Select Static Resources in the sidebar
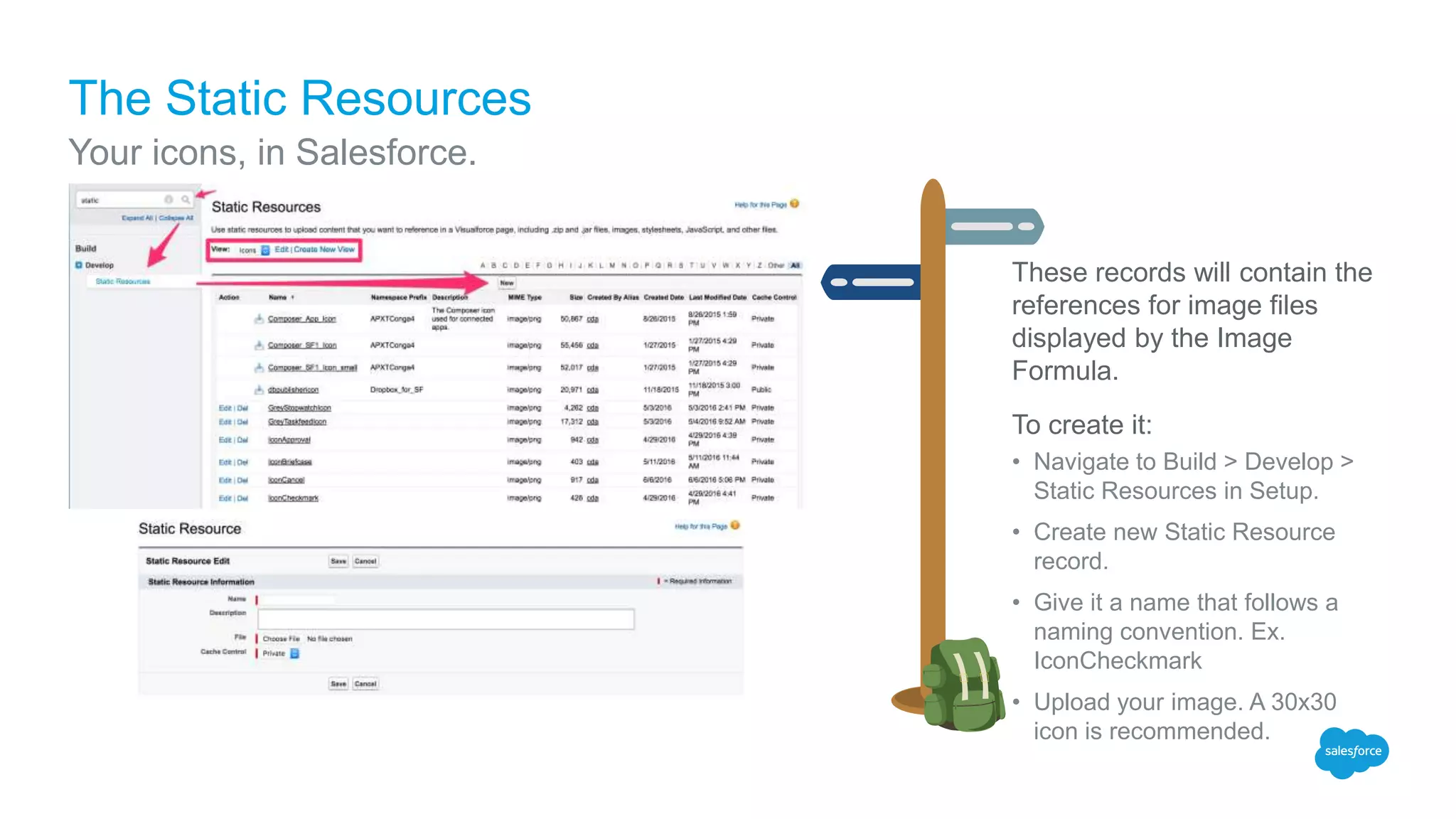This screenshot has width=1456, height=819. pyautogui.click(x=123, y=282)
